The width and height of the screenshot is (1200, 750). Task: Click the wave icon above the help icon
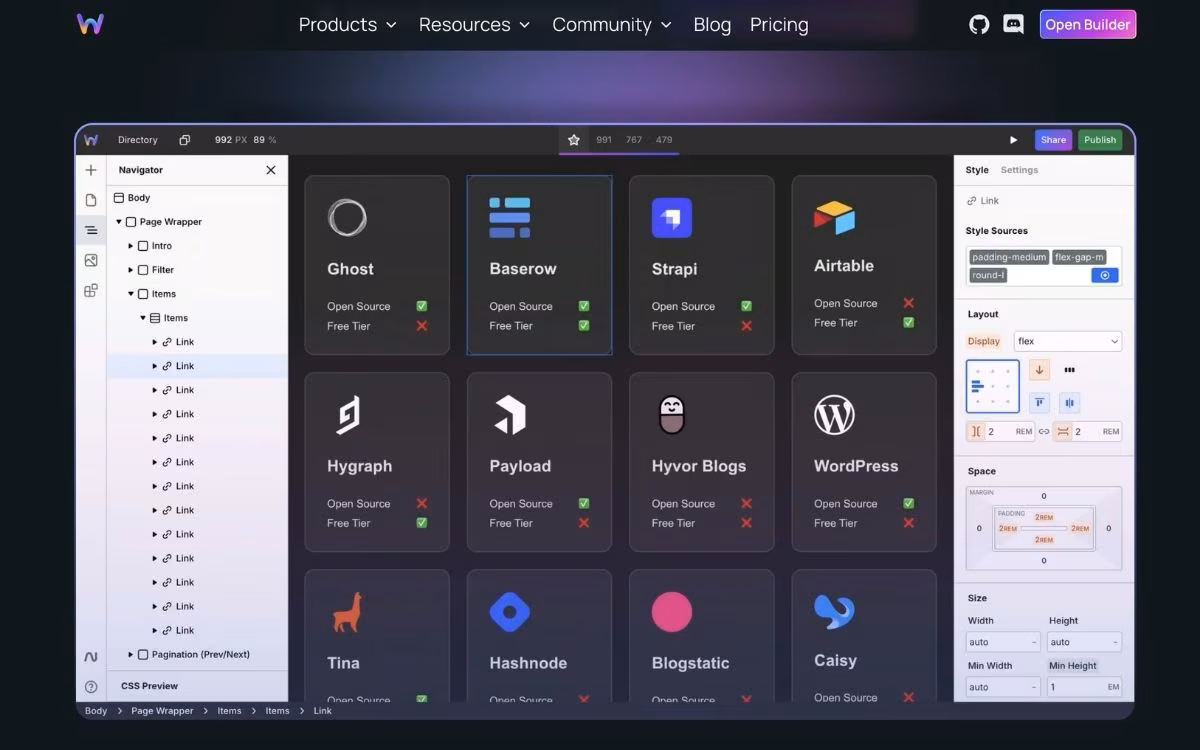tap(91, 657)
